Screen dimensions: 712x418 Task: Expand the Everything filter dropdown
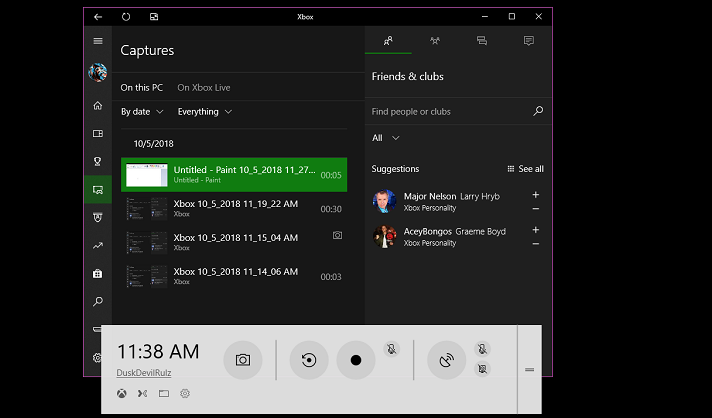click(x=205, y=112)
